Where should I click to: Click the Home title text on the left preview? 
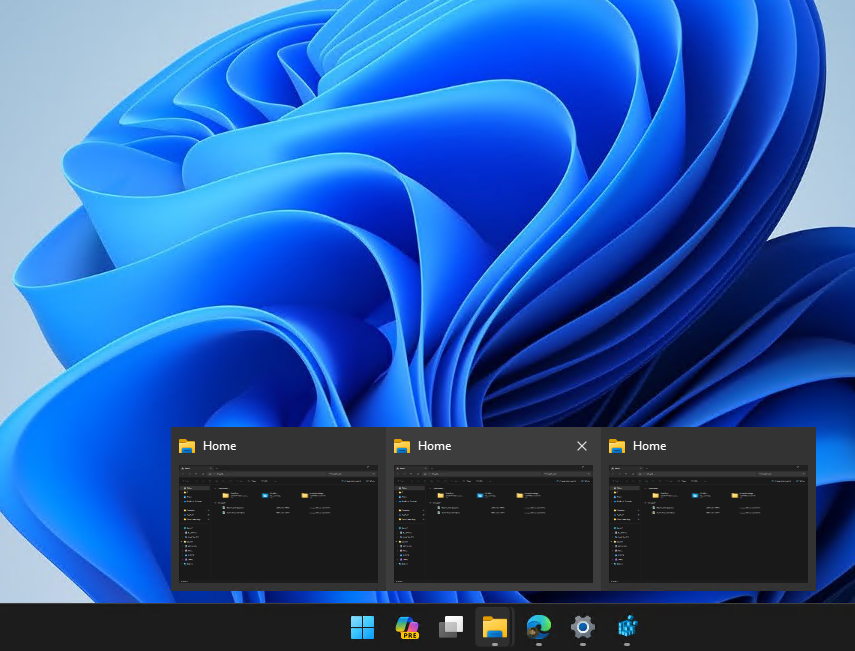click(x=219, y=446)
